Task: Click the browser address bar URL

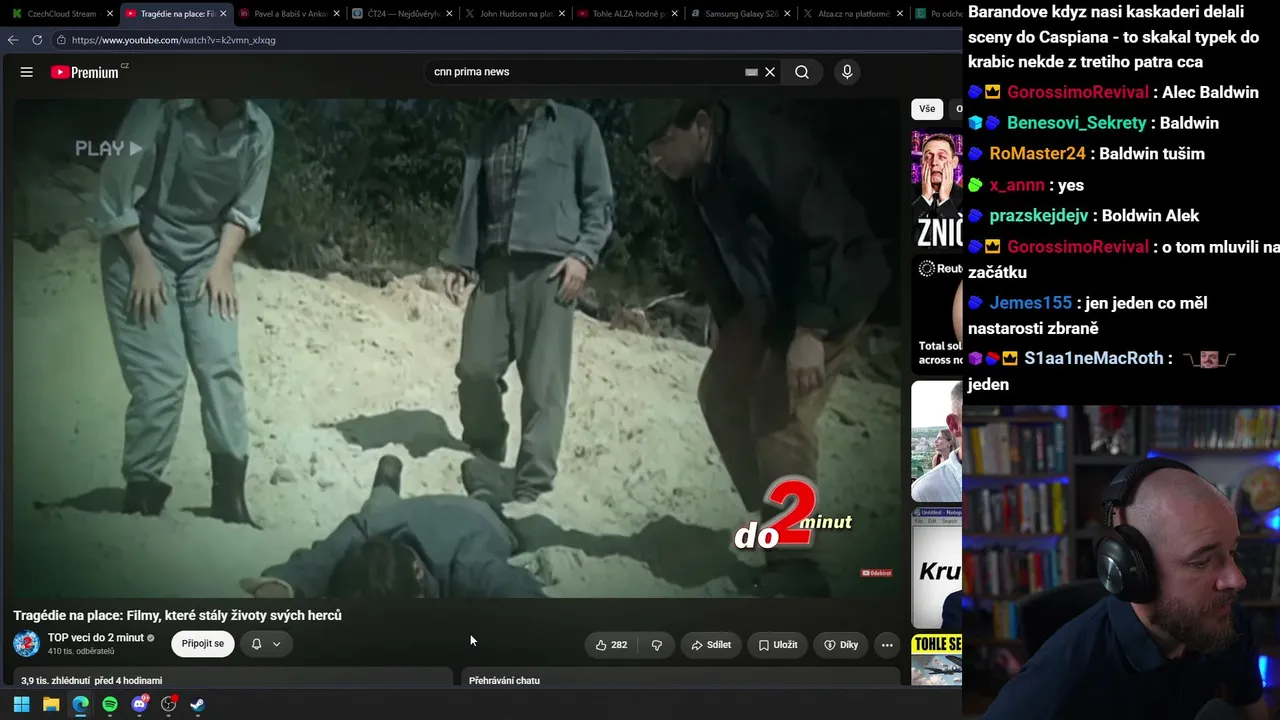Action: point(174,40)
